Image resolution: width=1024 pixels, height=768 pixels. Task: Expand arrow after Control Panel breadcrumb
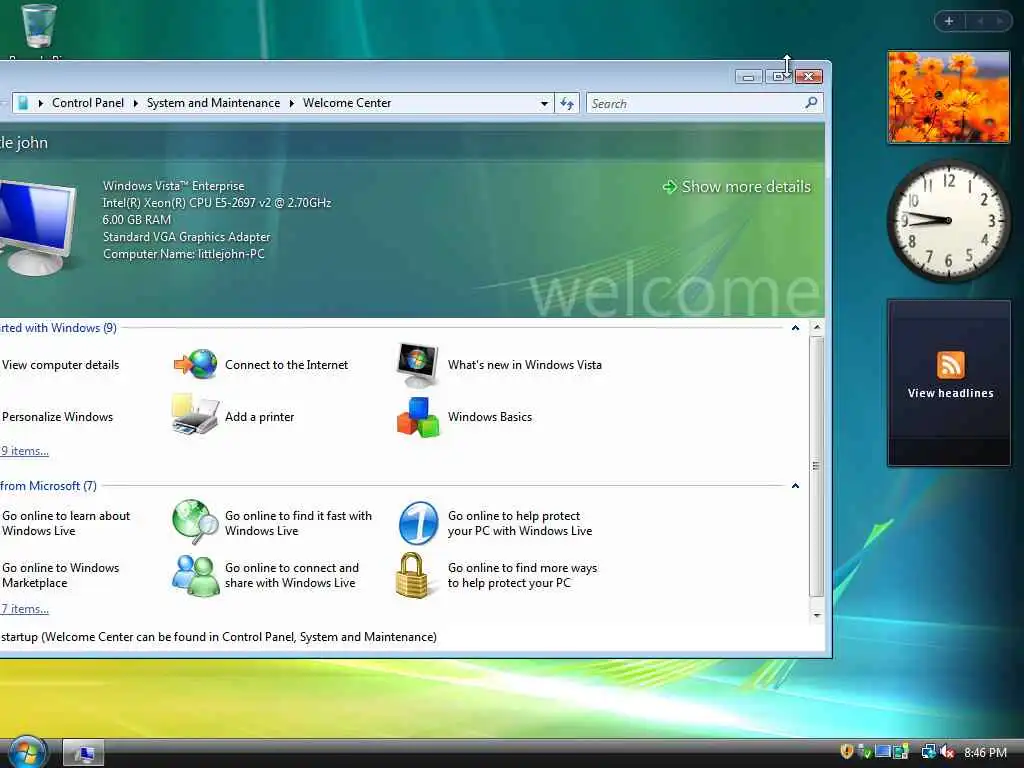point(136,103)
